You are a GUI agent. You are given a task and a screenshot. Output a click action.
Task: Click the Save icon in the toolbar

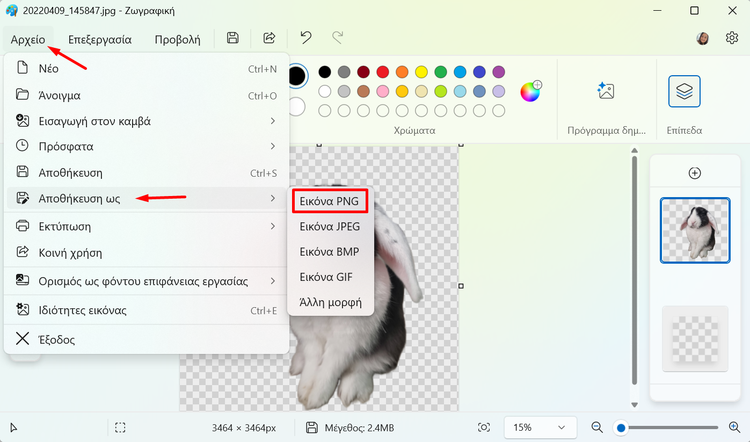click(x=233, y=38)
